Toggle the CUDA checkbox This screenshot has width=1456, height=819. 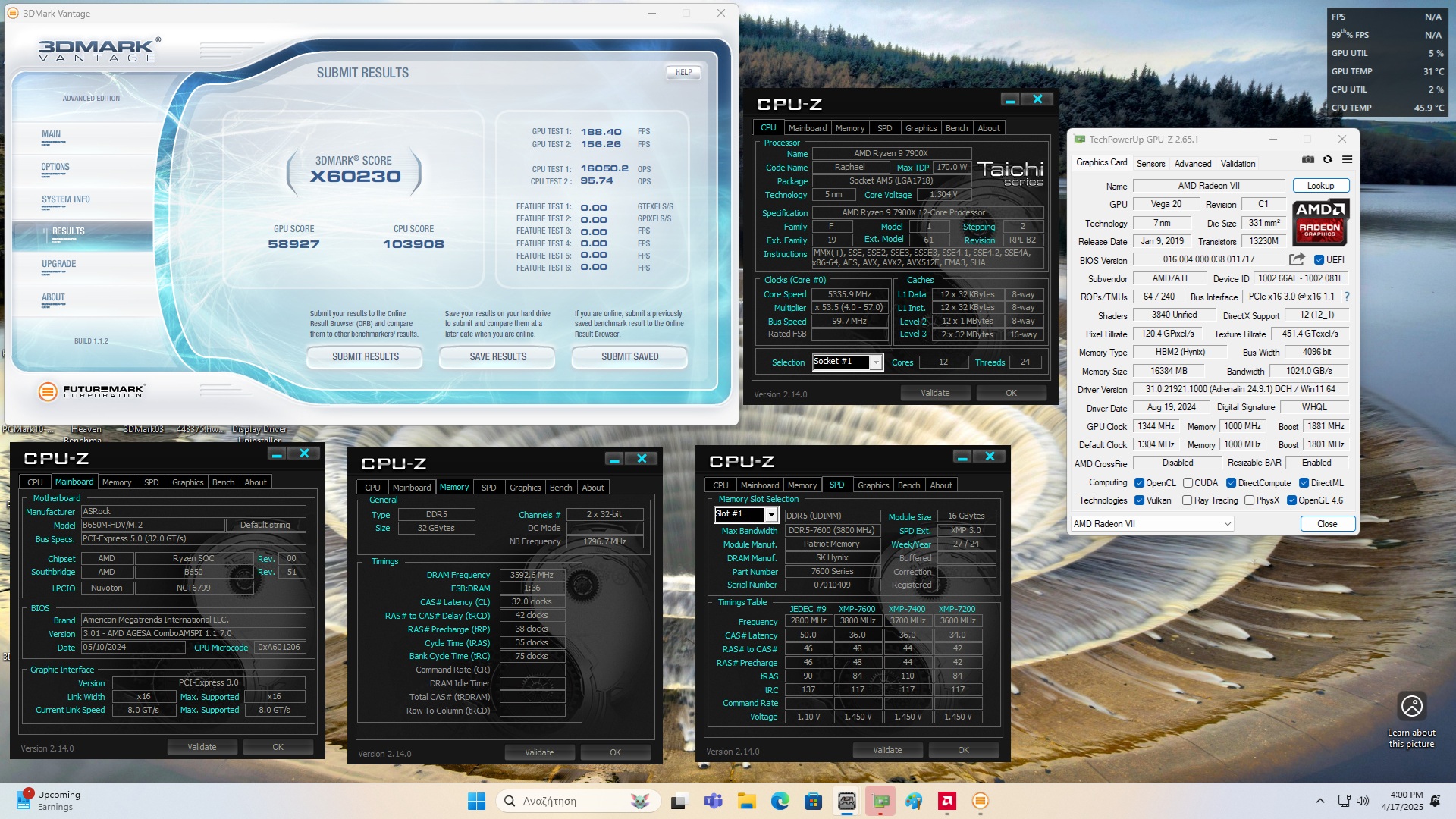tap(1188, 483)
